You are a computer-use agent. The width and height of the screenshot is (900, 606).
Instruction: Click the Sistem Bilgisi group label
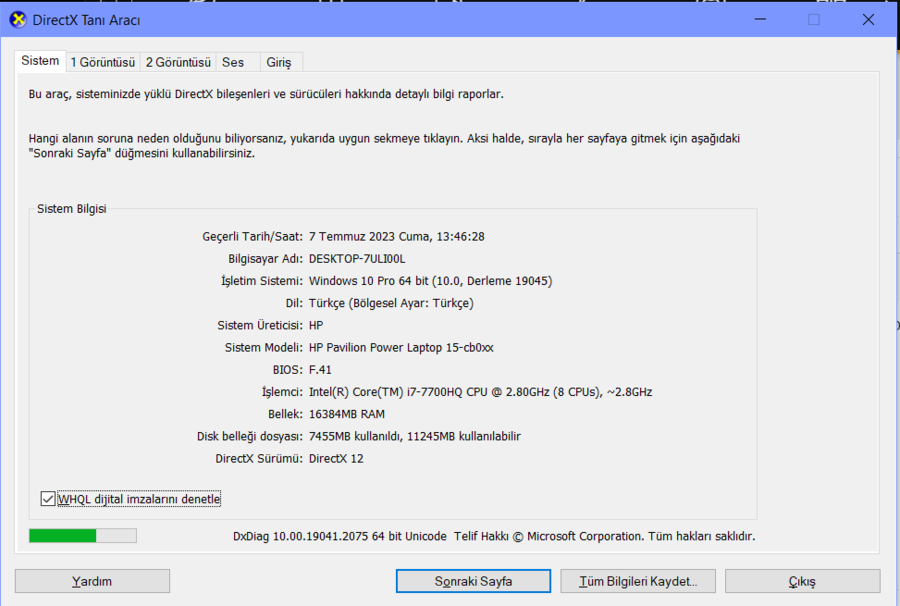(72, 209)
